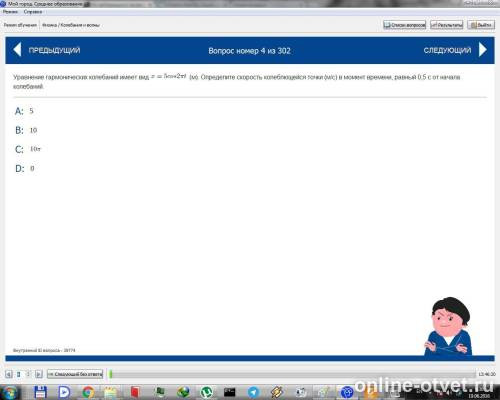Click small next-page arrow at bottom left
This screenshot has height=400, width=500.
coord(39,374)
